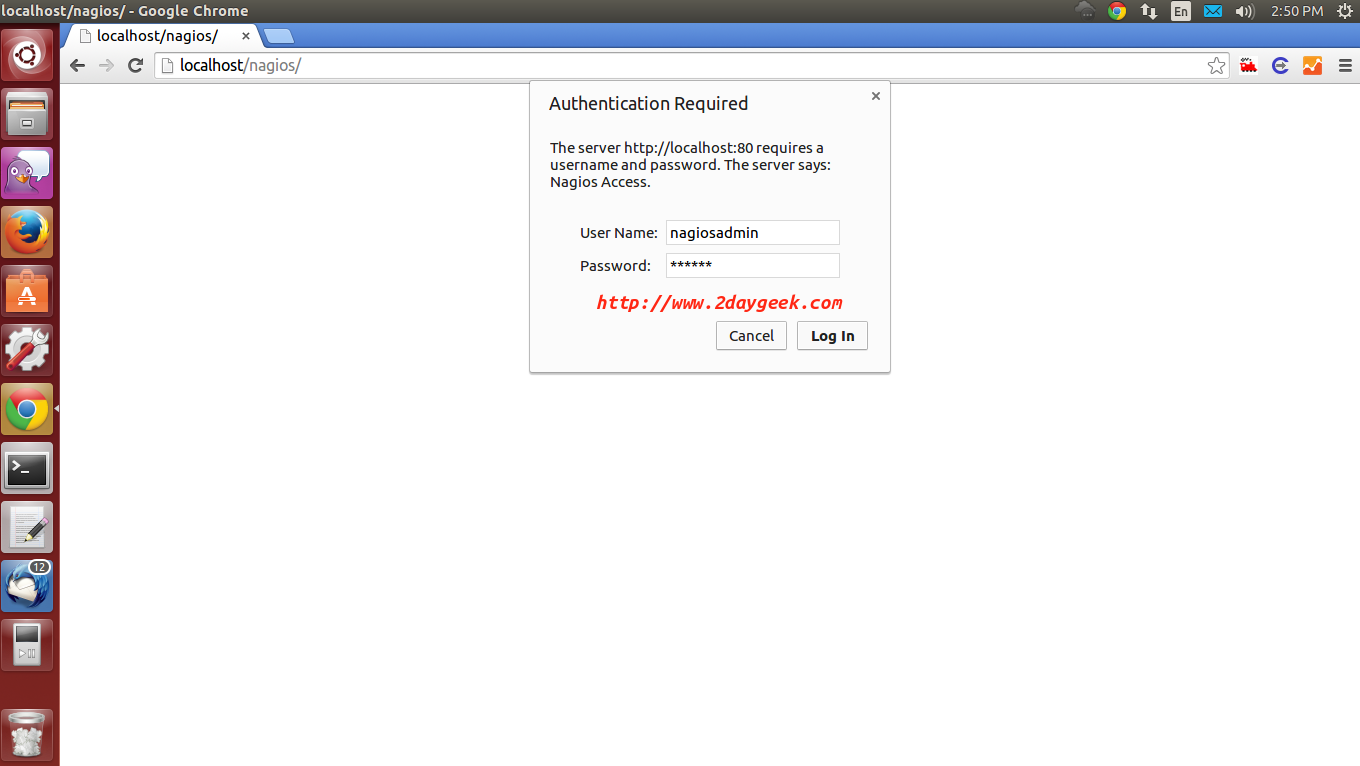Open the network connections indicator

1149,11
